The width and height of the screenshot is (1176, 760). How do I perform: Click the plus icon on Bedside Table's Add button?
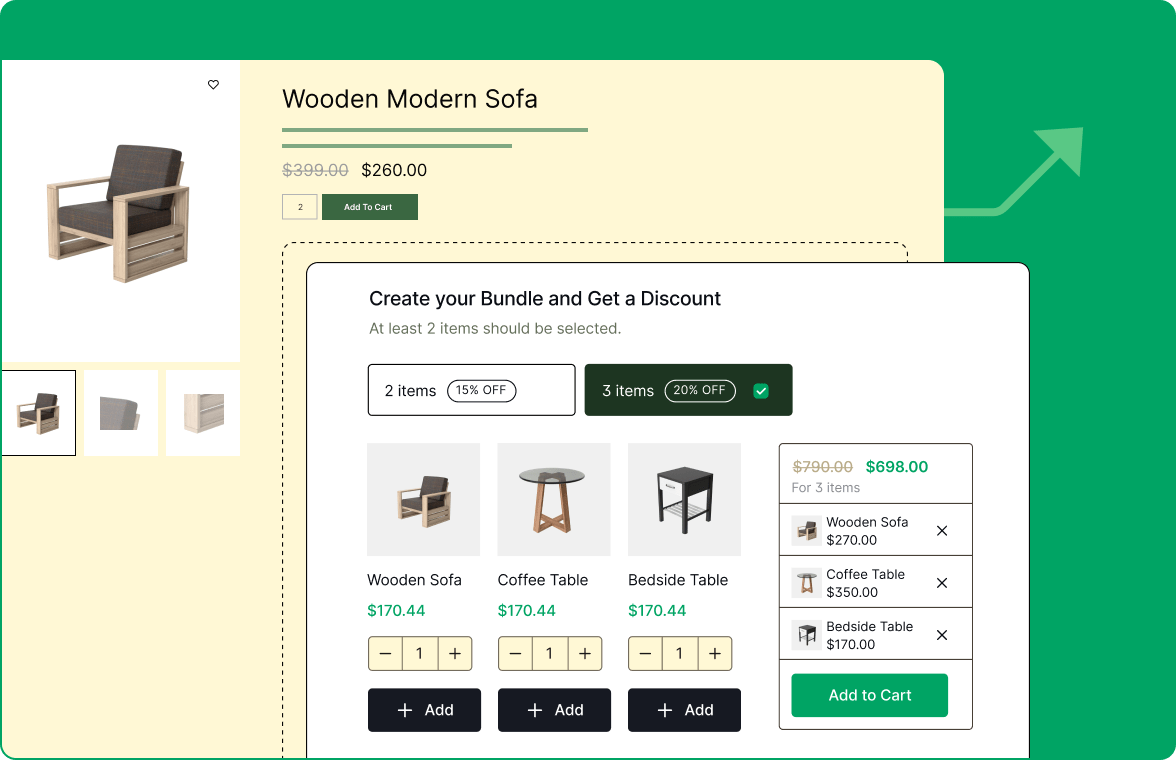664,710
